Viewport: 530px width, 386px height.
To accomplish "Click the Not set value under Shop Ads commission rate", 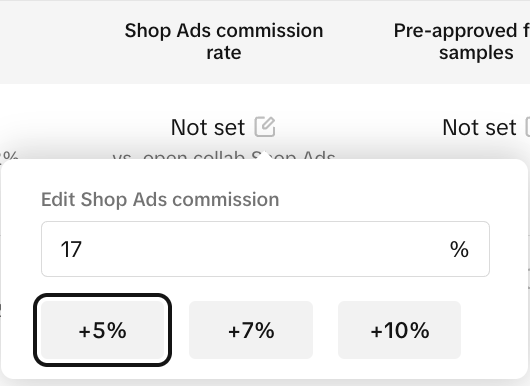I will pos(208,127).
